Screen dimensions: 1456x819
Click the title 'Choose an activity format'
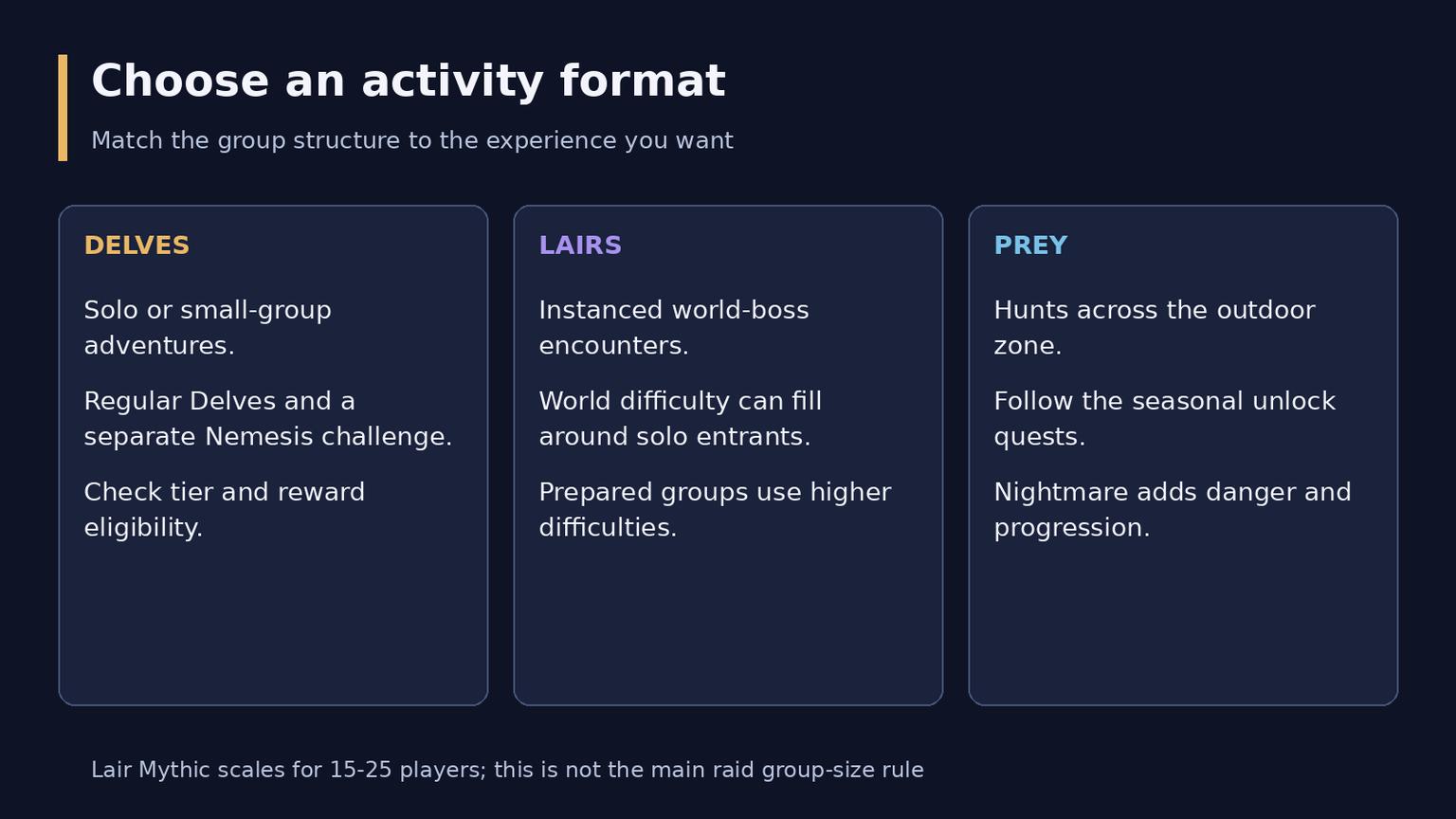click(409, 82)
